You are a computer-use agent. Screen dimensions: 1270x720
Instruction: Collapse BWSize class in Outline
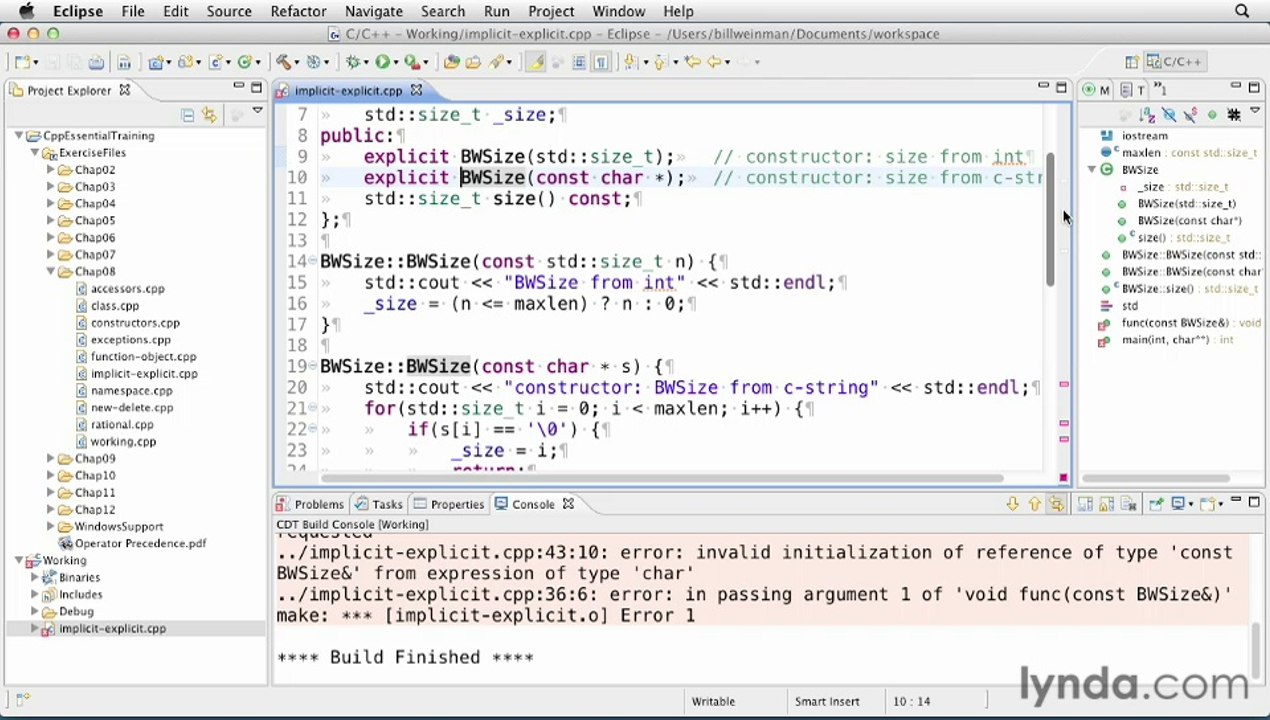point(1091,169)
